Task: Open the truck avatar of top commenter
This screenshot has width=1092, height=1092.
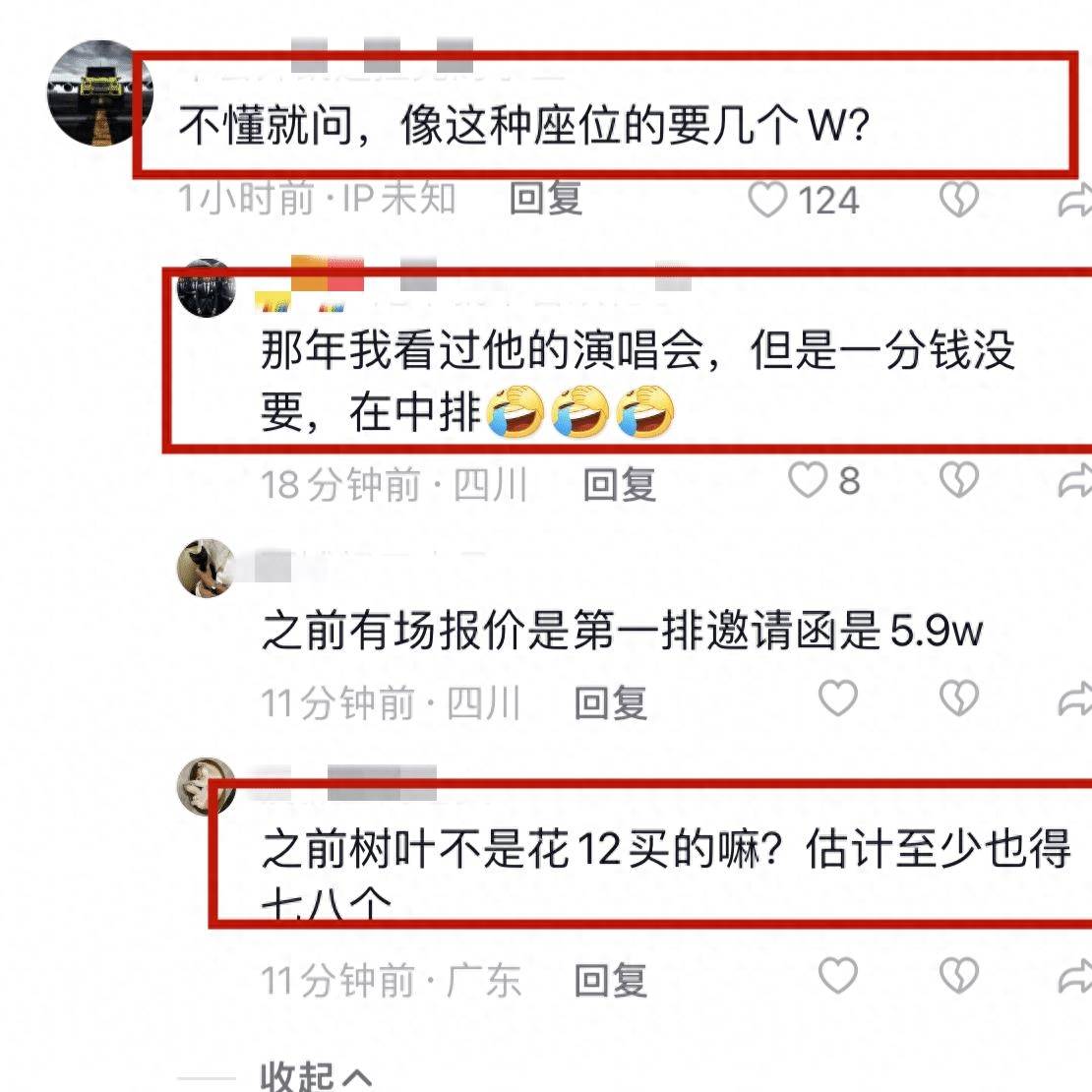Action: [99, 92]
